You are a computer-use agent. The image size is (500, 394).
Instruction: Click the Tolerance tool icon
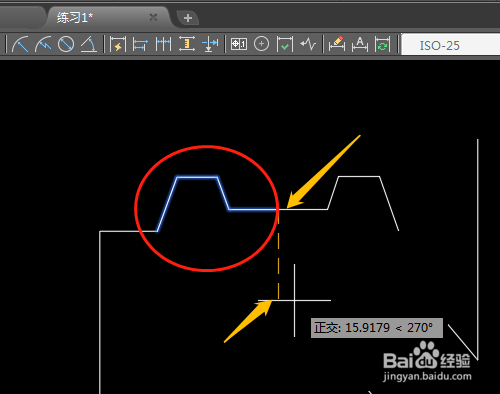click(x=239, y=44)
